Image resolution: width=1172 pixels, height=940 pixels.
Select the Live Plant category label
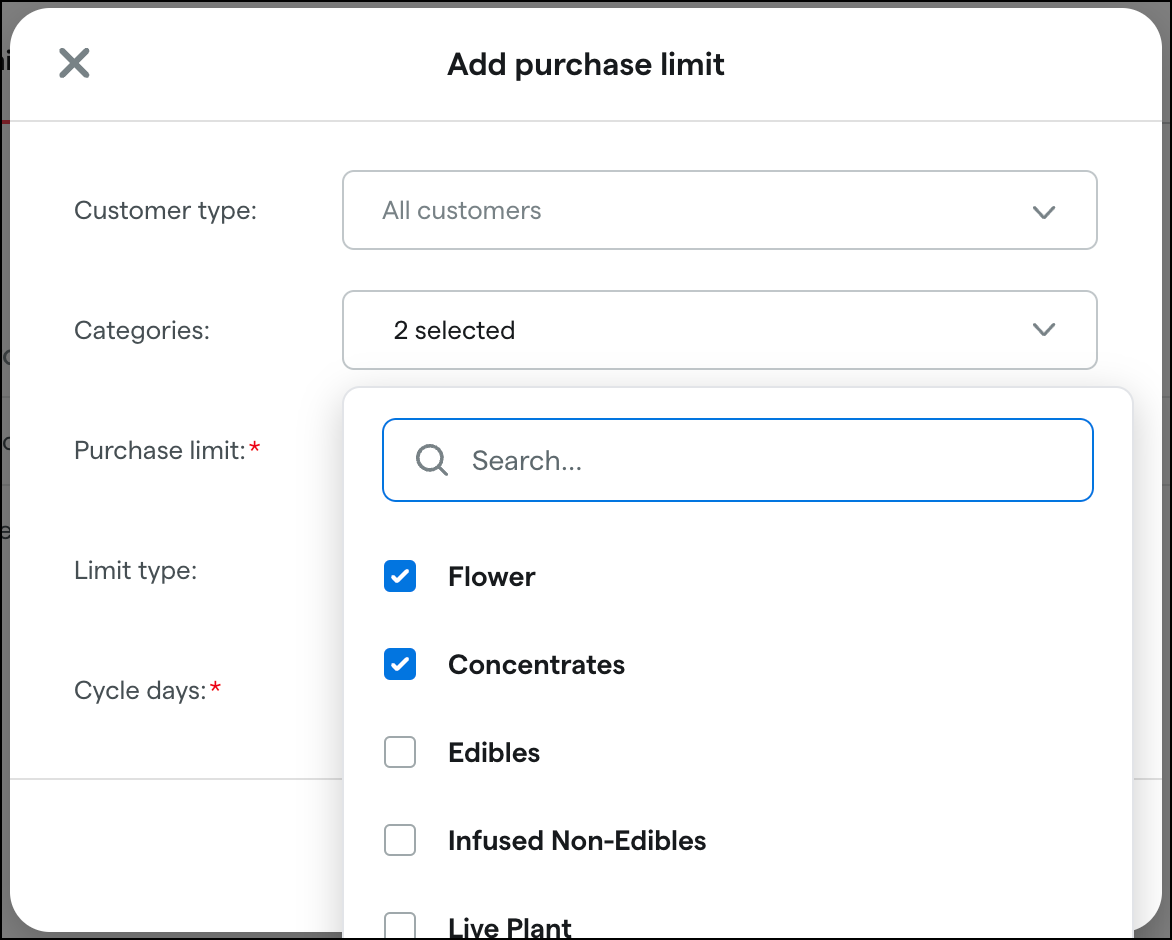510,927
